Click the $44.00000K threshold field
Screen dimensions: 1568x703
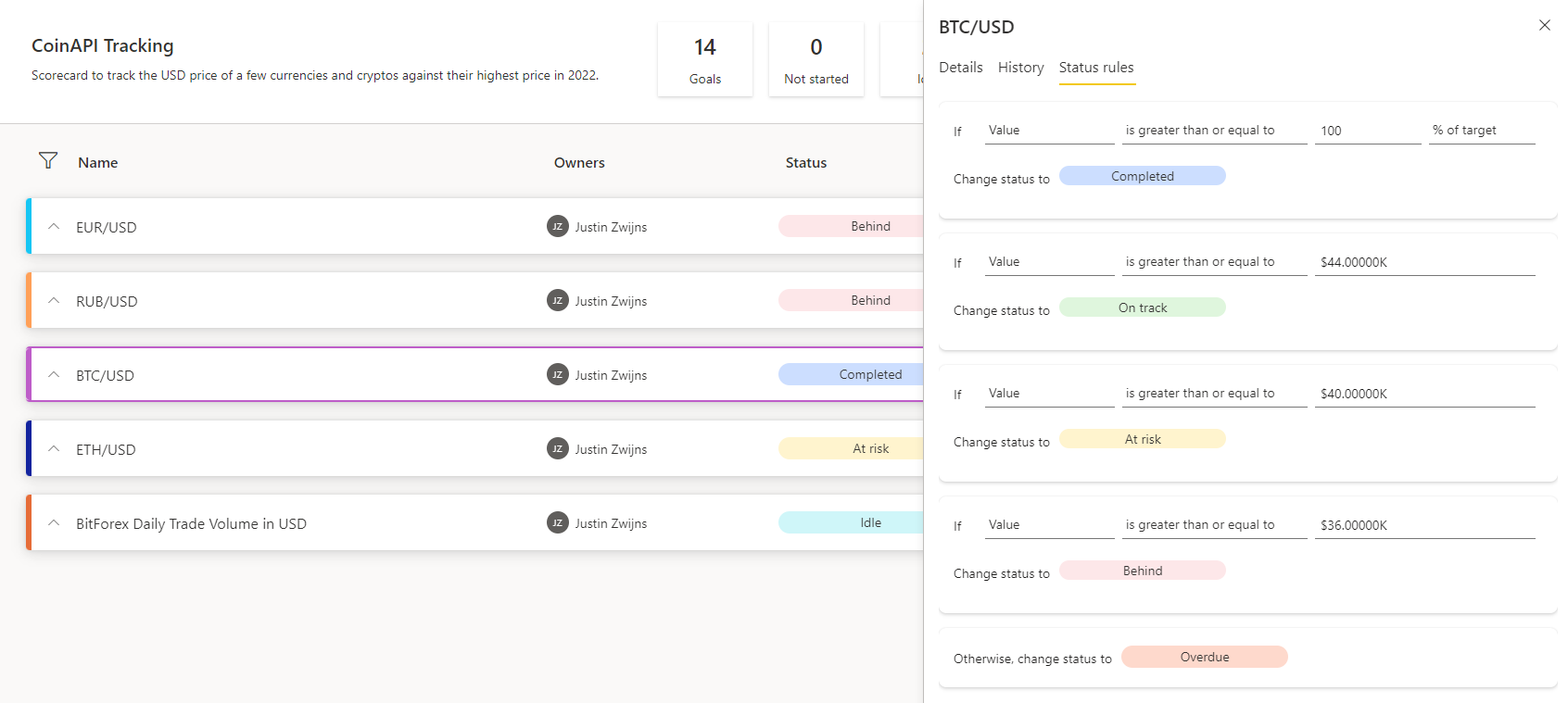pos(1423,262)
